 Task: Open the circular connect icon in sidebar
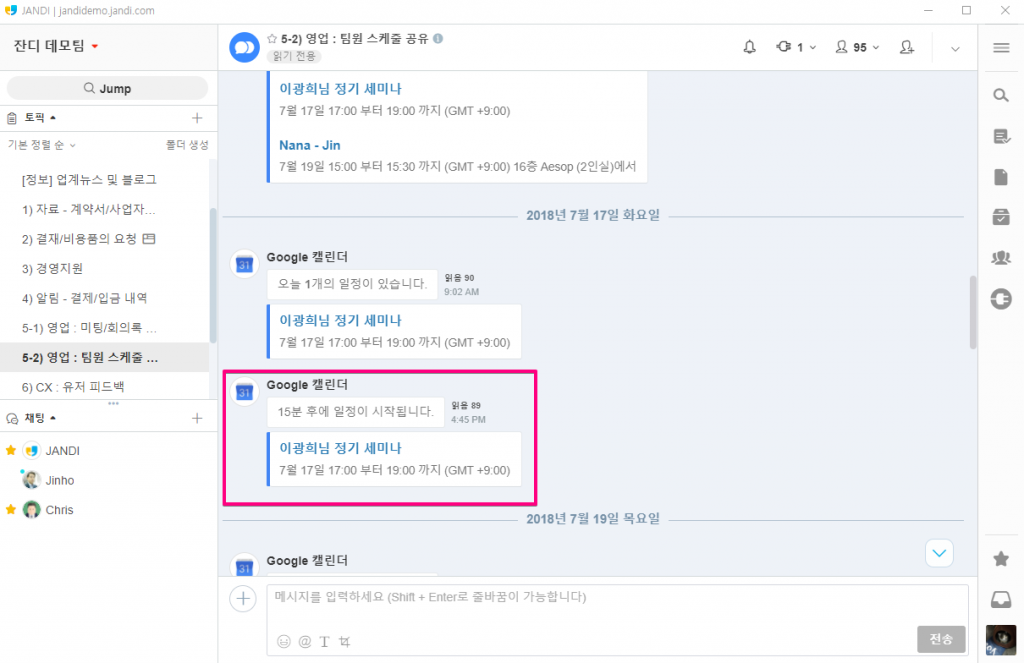1000,299
